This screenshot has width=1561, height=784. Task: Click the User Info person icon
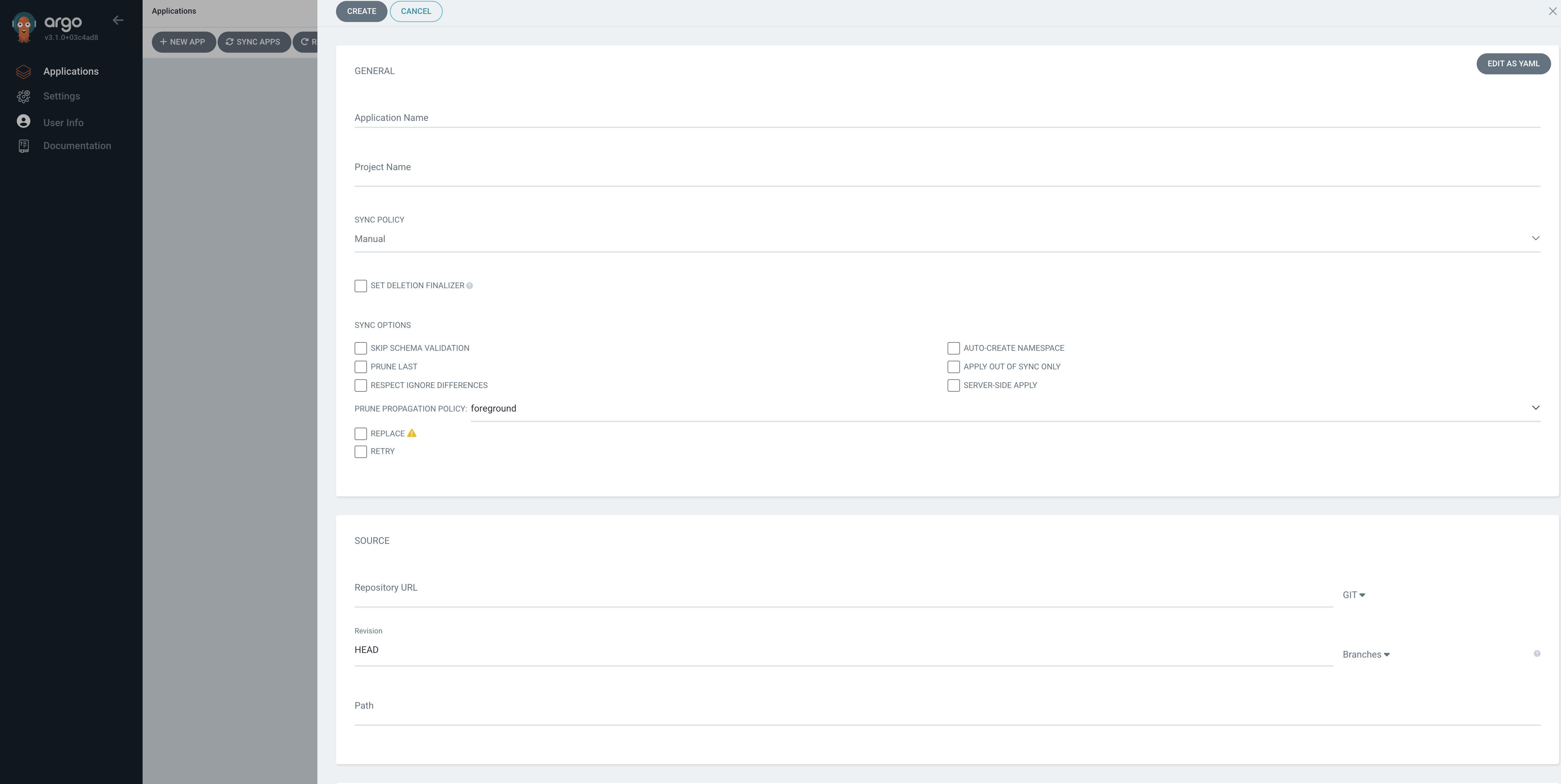(23, 121)
